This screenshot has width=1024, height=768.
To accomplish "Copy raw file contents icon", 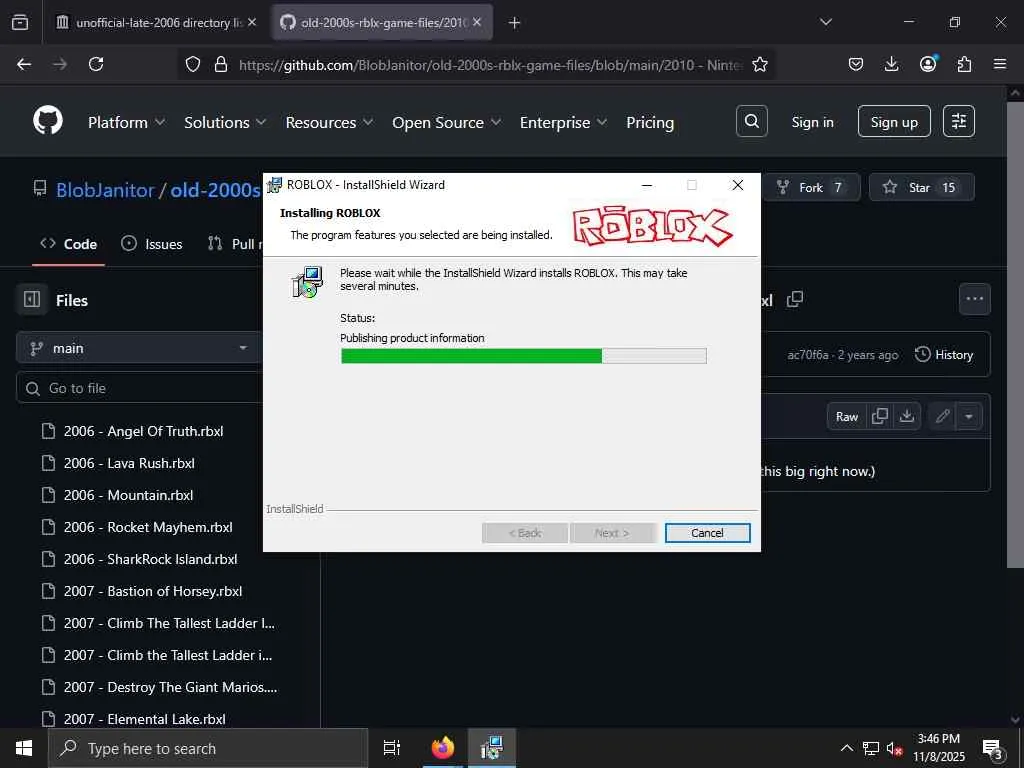I will (x=880, y=416).
